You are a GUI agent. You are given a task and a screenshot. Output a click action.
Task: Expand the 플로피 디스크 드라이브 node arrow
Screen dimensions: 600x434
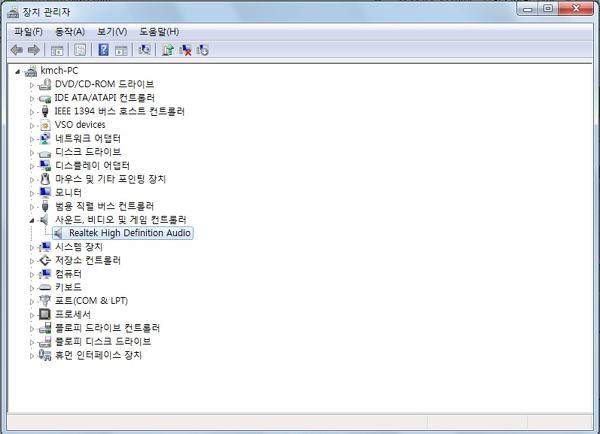32,343
